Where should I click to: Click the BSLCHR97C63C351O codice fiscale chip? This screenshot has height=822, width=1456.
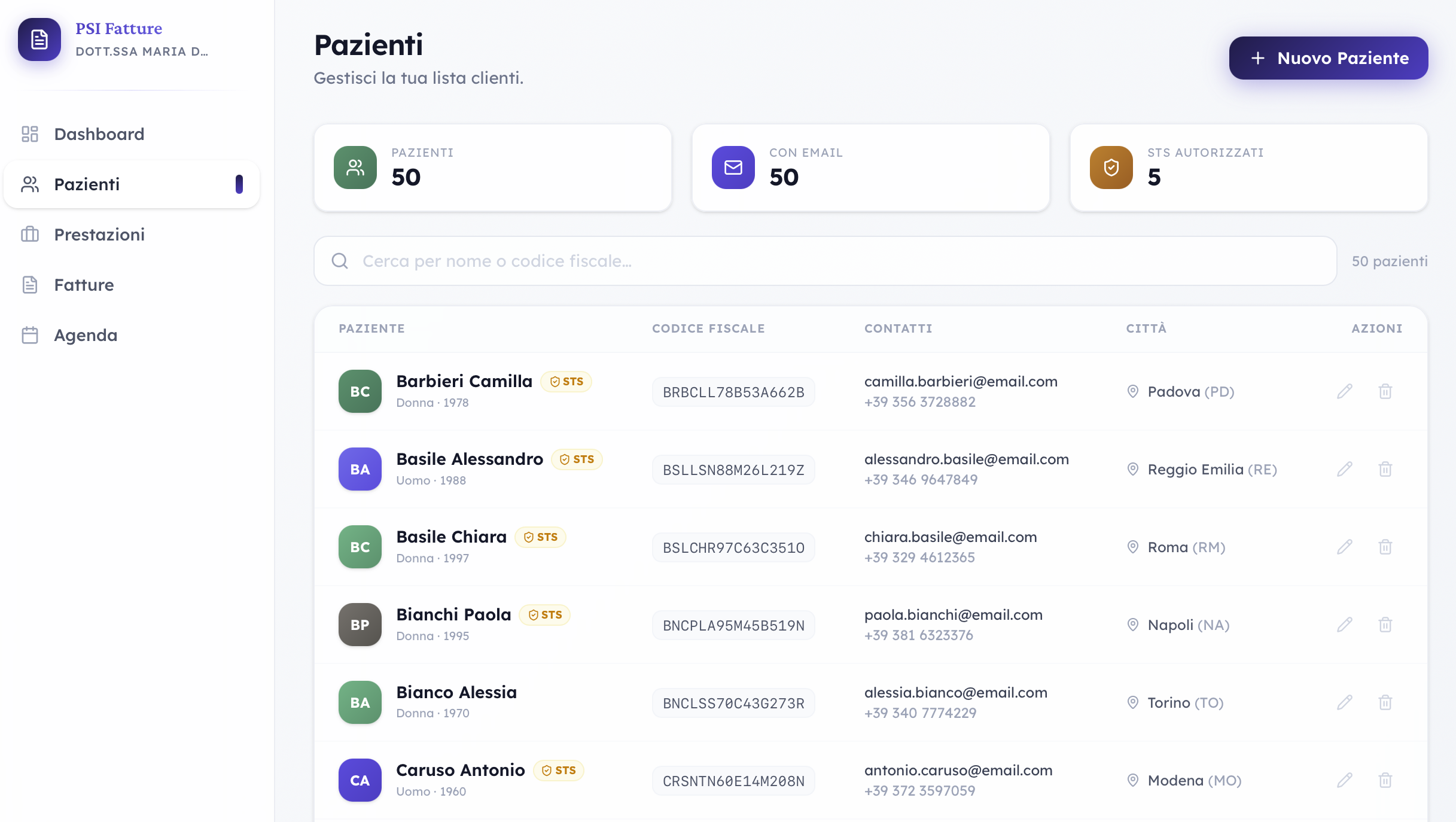(x=733, y=547)
